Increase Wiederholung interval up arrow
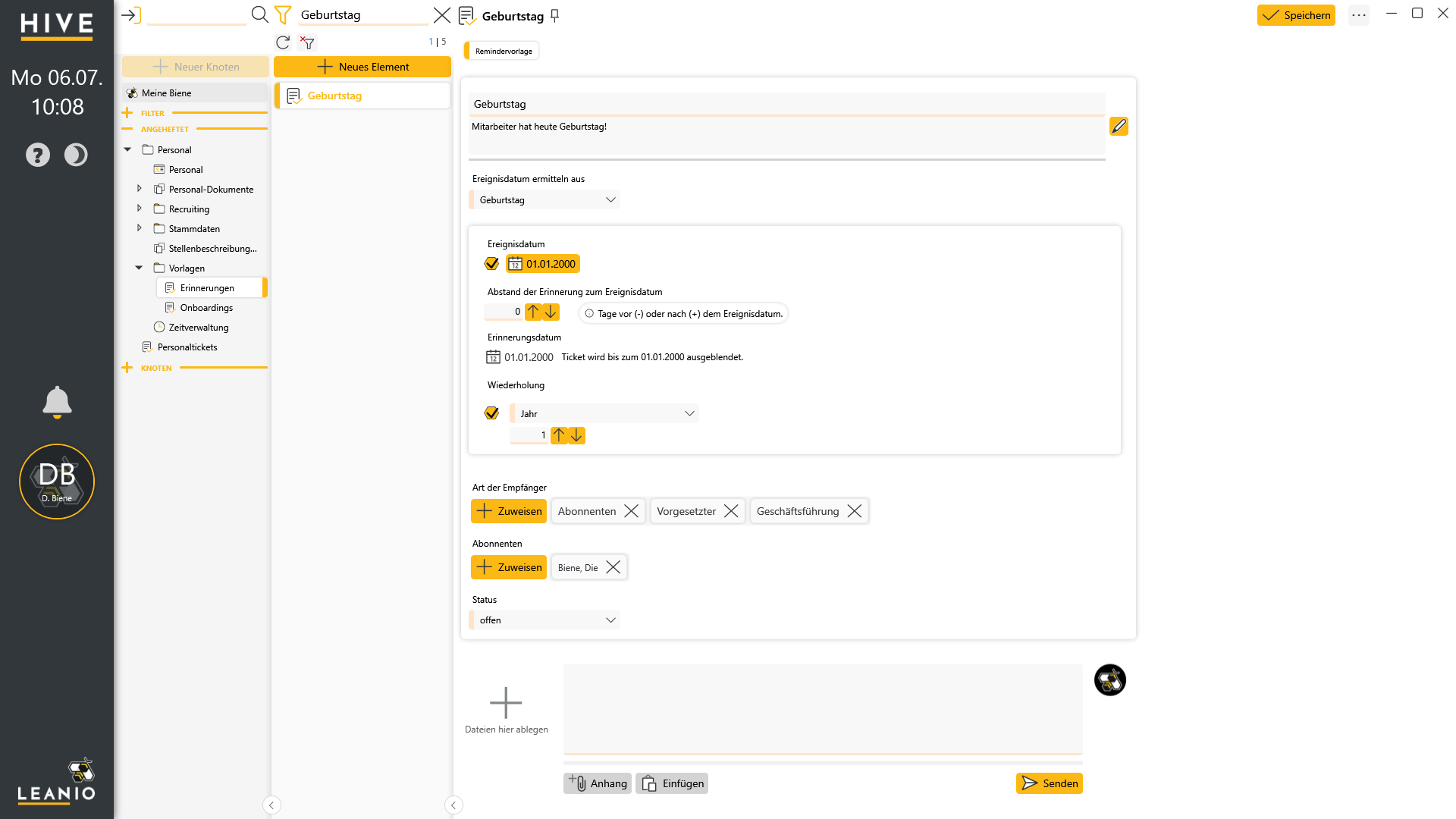Viewport: 1456px width, 819px height. 559,435
